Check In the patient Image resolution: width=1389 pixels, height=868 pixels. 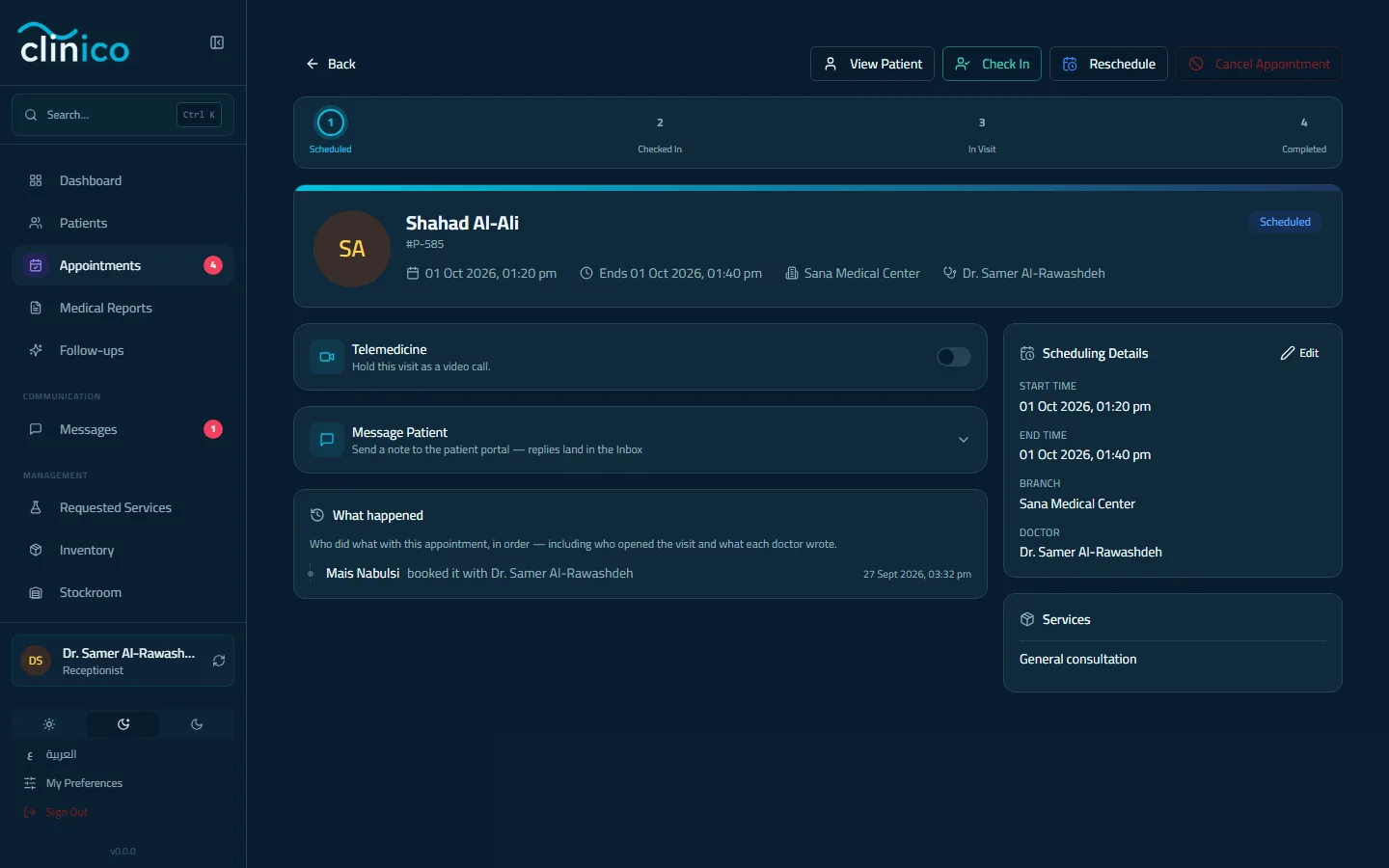tap(992, 64)
